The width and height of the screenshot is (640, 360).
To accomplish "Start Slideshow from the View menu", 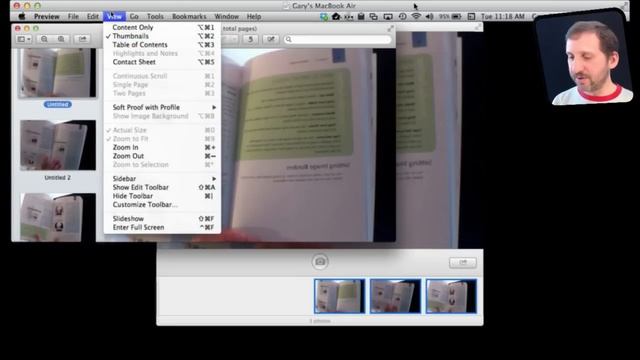I will [x=162, y=219].
